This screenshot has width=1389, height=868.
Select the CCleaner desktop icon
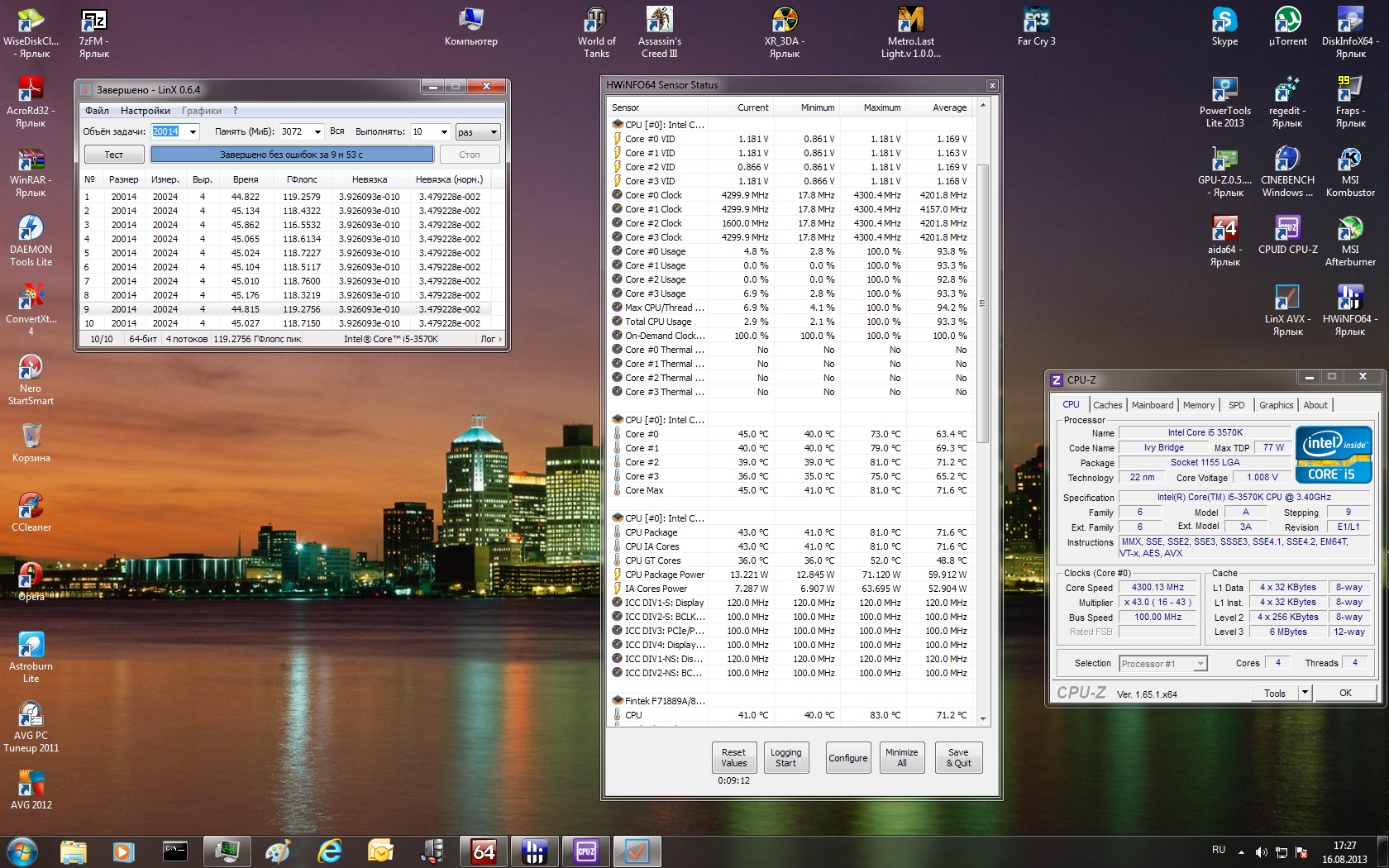[31, 513]
